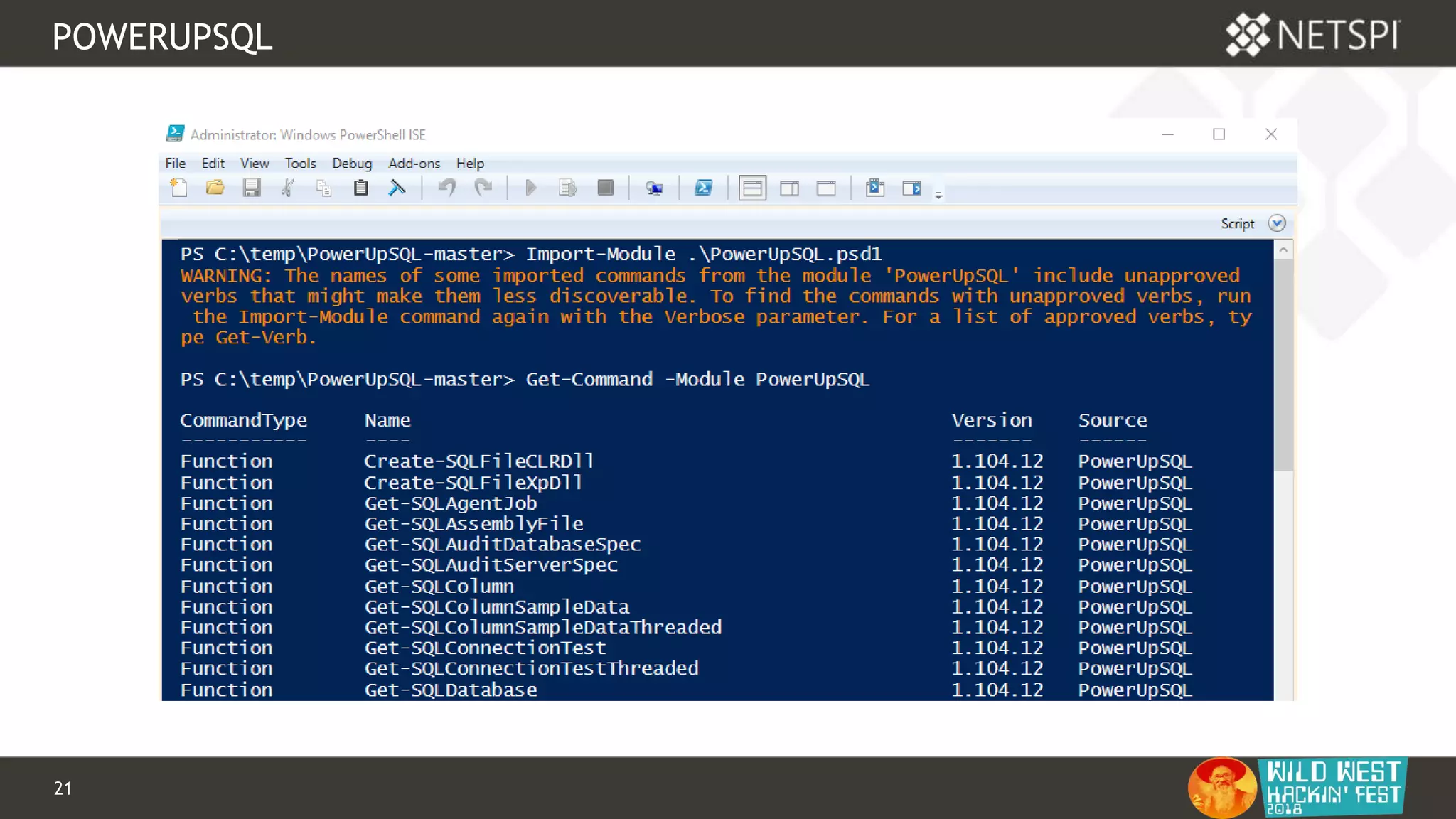Click the Get-SQLColumn function name
Image resolution: width=1456 pixels, height=819 pixels.
pos(439,587)
